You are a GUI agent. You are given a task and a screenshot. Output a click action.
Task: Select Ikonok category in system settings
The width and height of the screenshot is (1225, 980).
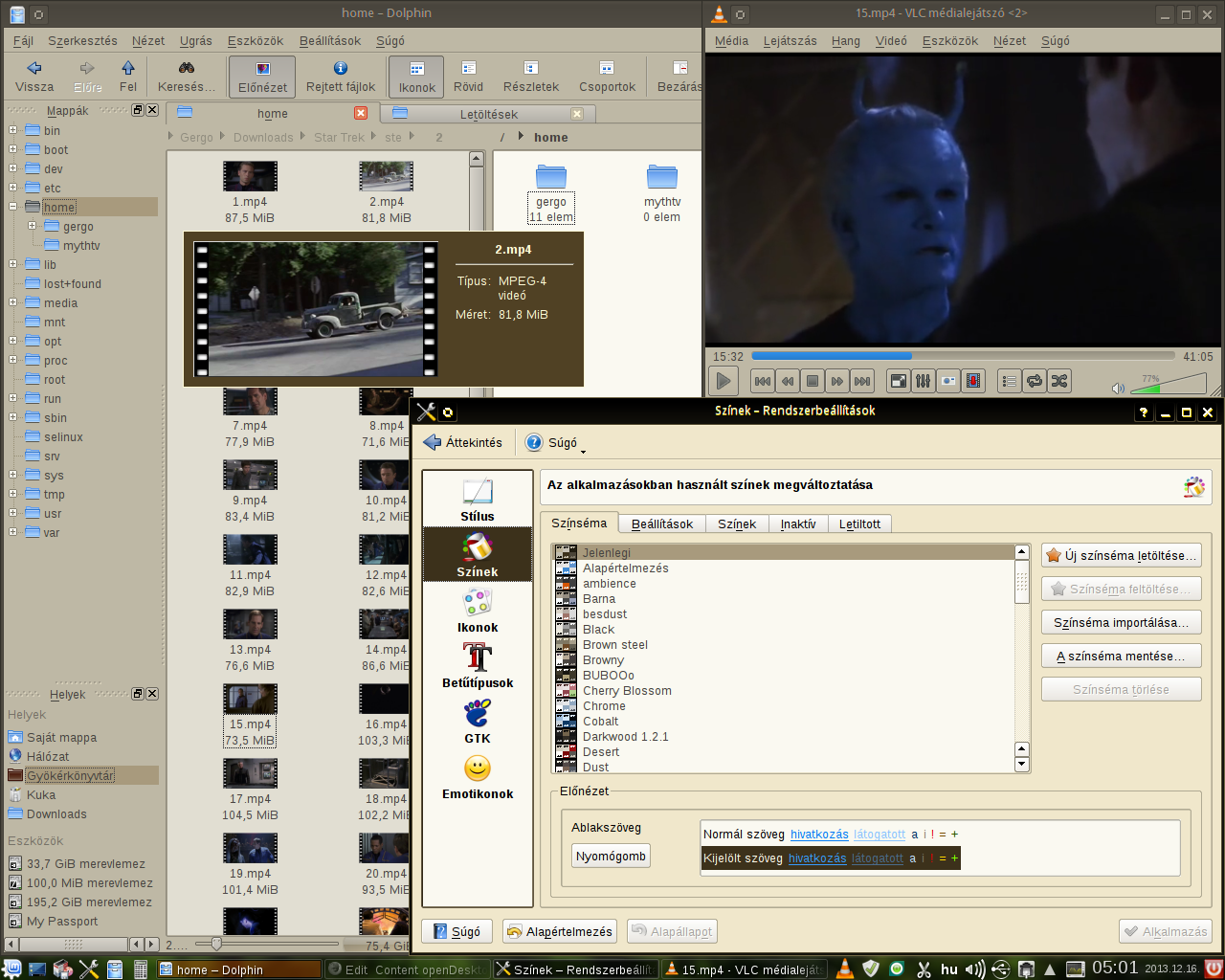coord(478,611)
